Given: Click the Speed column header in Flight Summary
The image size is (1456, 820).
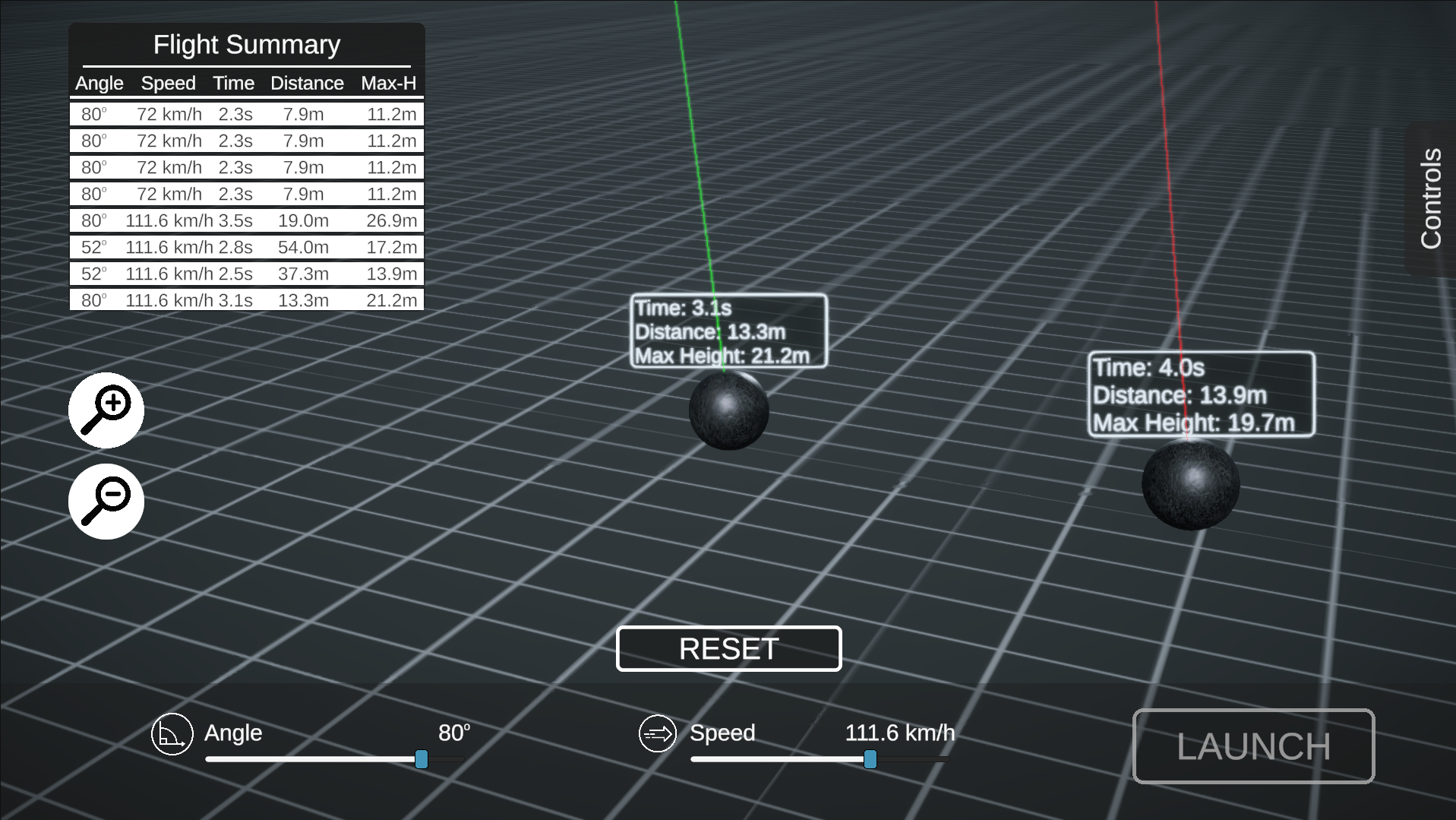Looking at the screenshot, I should (x=169, y=83).
